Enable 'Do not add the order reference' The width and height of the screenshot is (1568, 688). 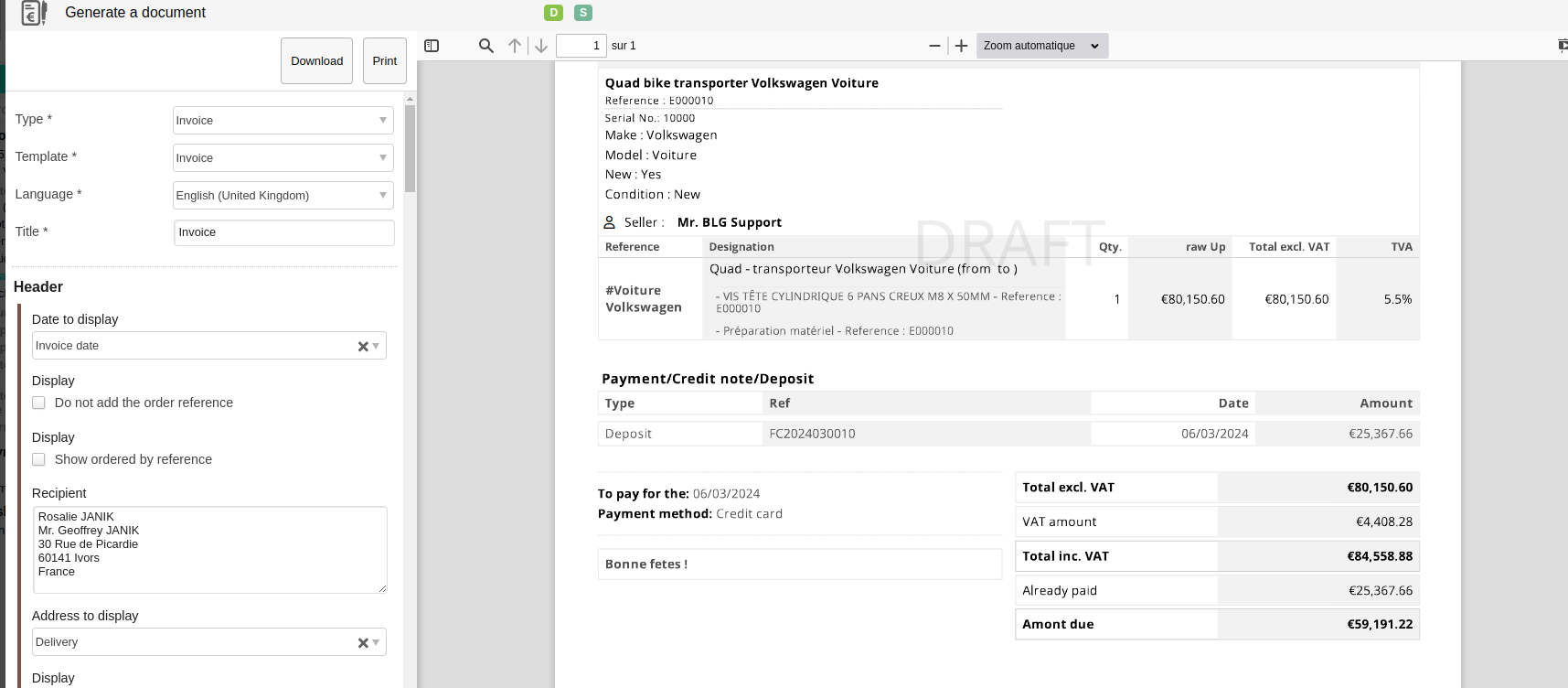pos(38,403)
